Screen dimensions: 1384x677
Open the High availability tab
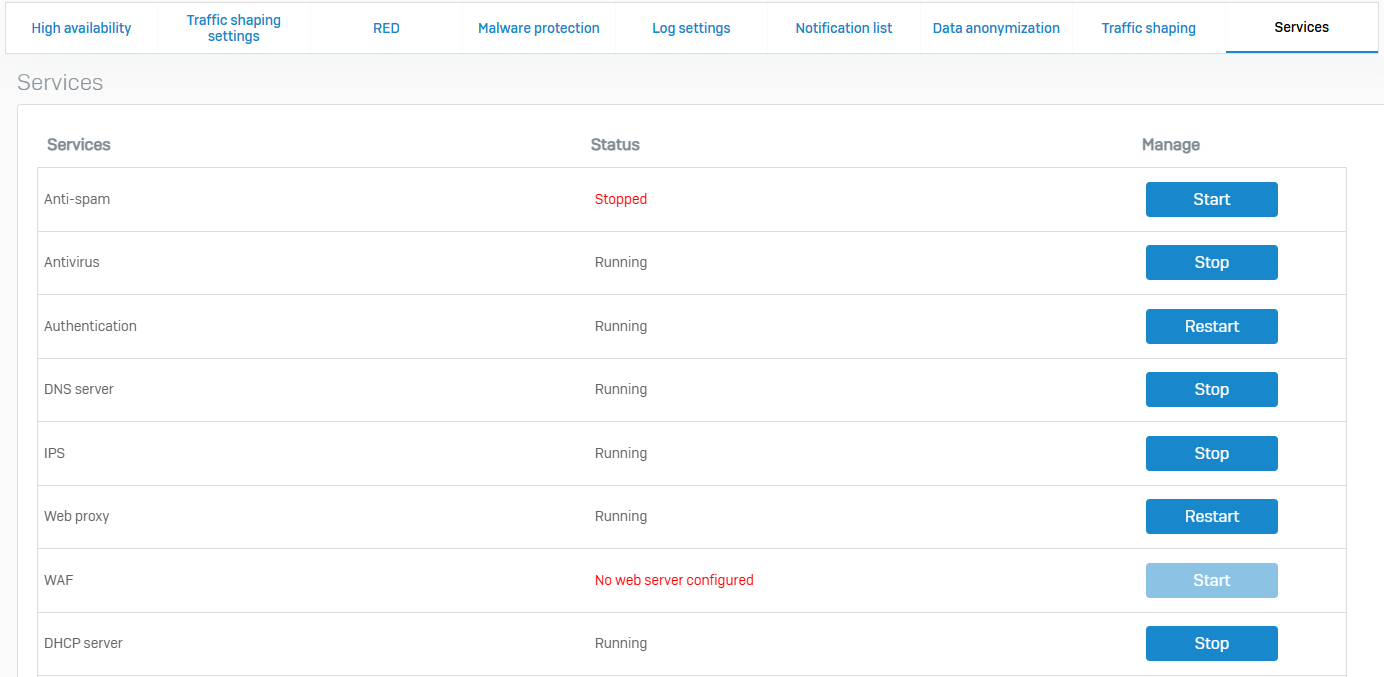[81, 28]
